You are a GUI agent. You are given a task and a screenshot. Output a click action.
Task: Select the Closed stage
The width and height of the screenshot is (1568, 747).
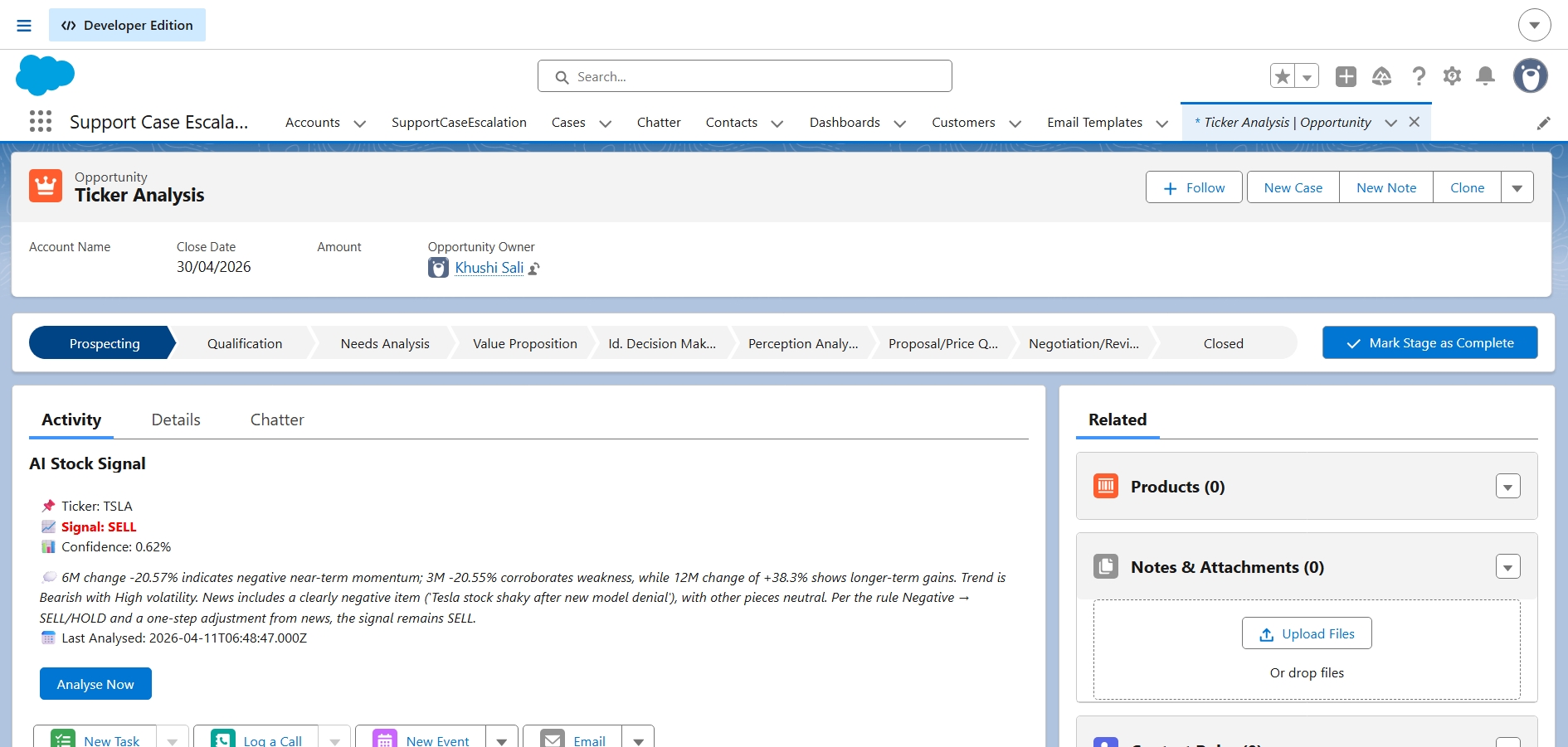click(1224, 343)
